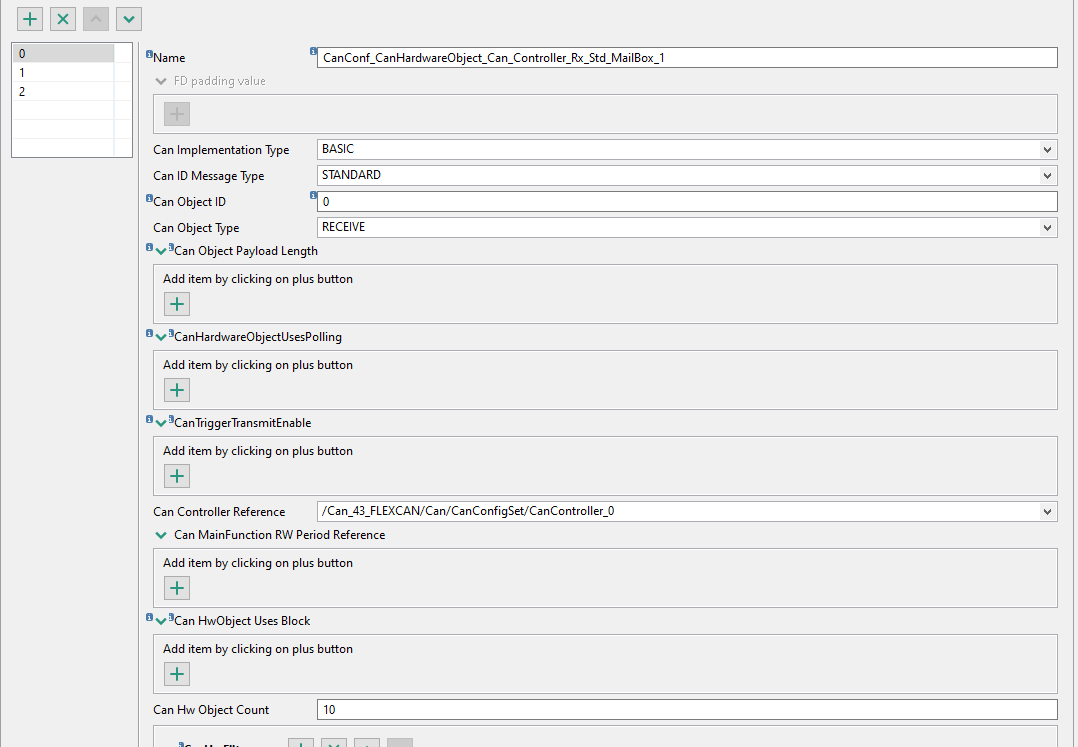
Task: Add item under Can HwObject Uses Block
Action: point(177,674)
